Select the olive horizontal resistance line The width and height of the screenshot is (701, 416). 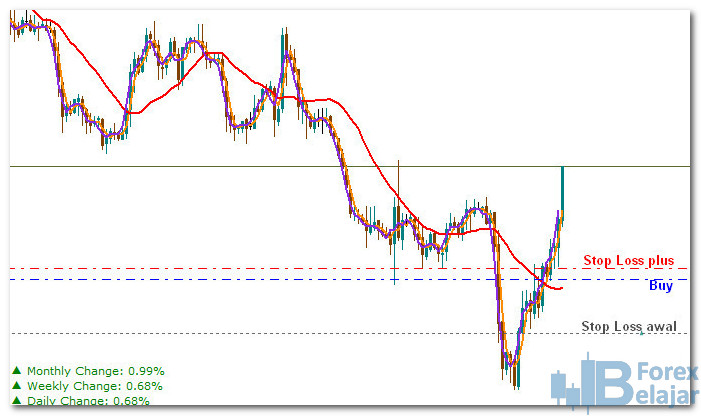[x=349, y=167]
